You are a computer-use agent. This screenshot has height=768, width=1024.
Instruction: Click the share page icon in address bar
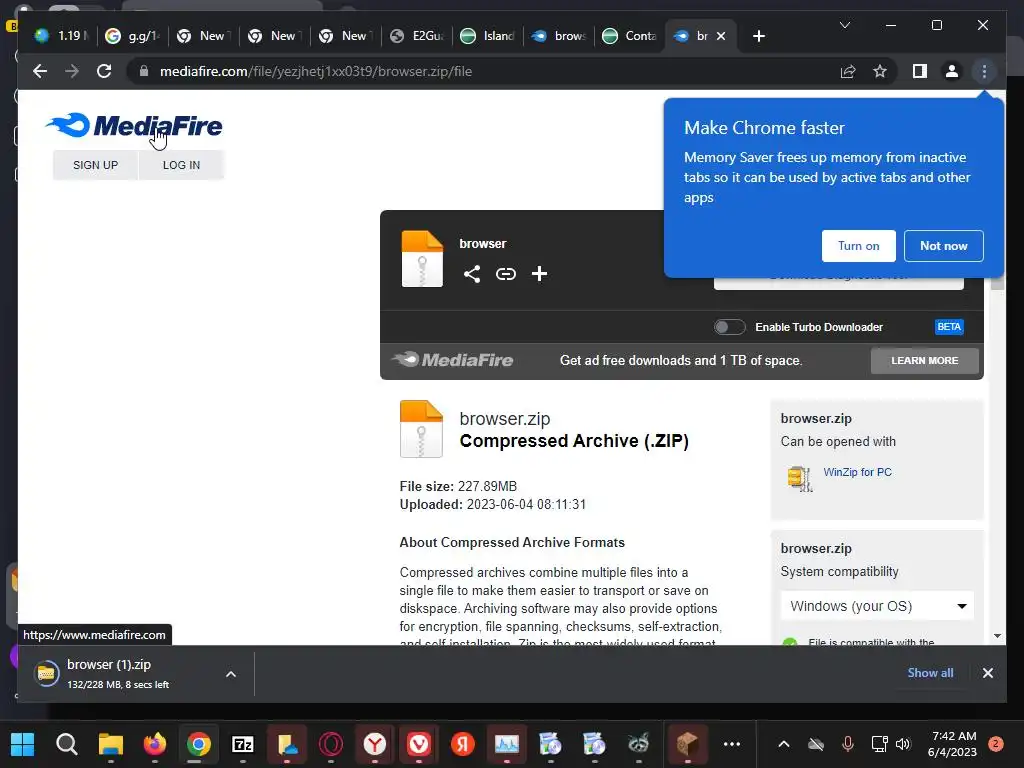[848, 71]
